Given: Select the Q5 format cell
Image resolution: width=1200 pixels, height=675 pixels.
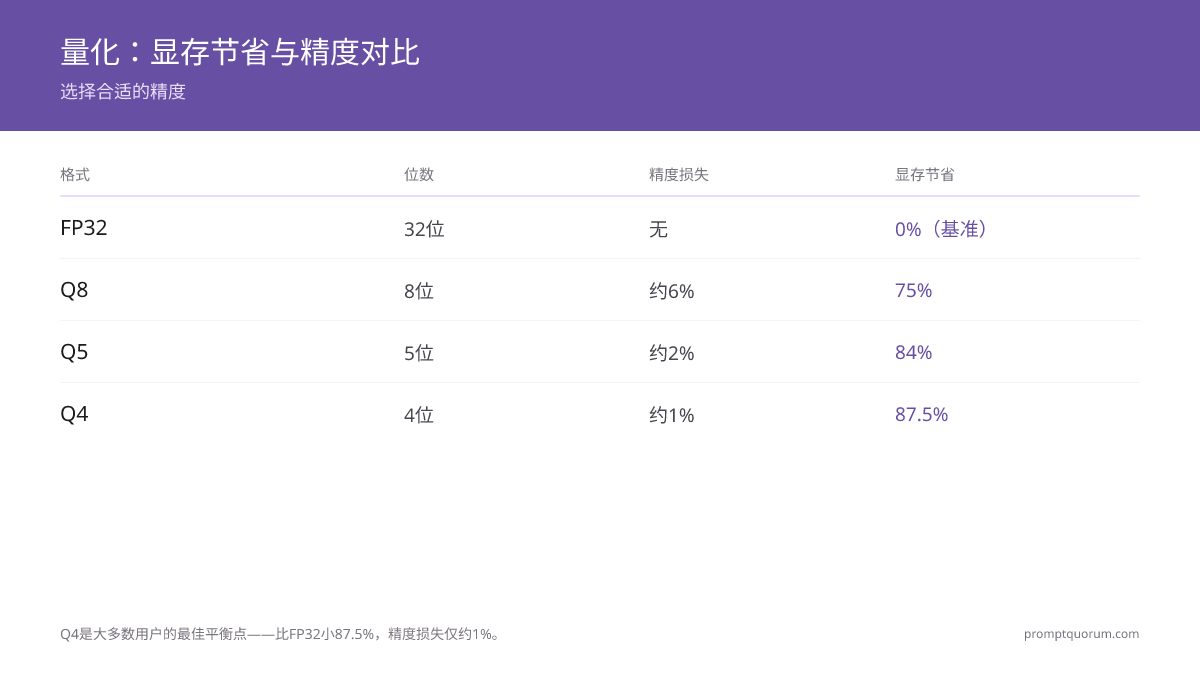Looking at the screenshot, I should pyautogui.click(x=74, y=352).
